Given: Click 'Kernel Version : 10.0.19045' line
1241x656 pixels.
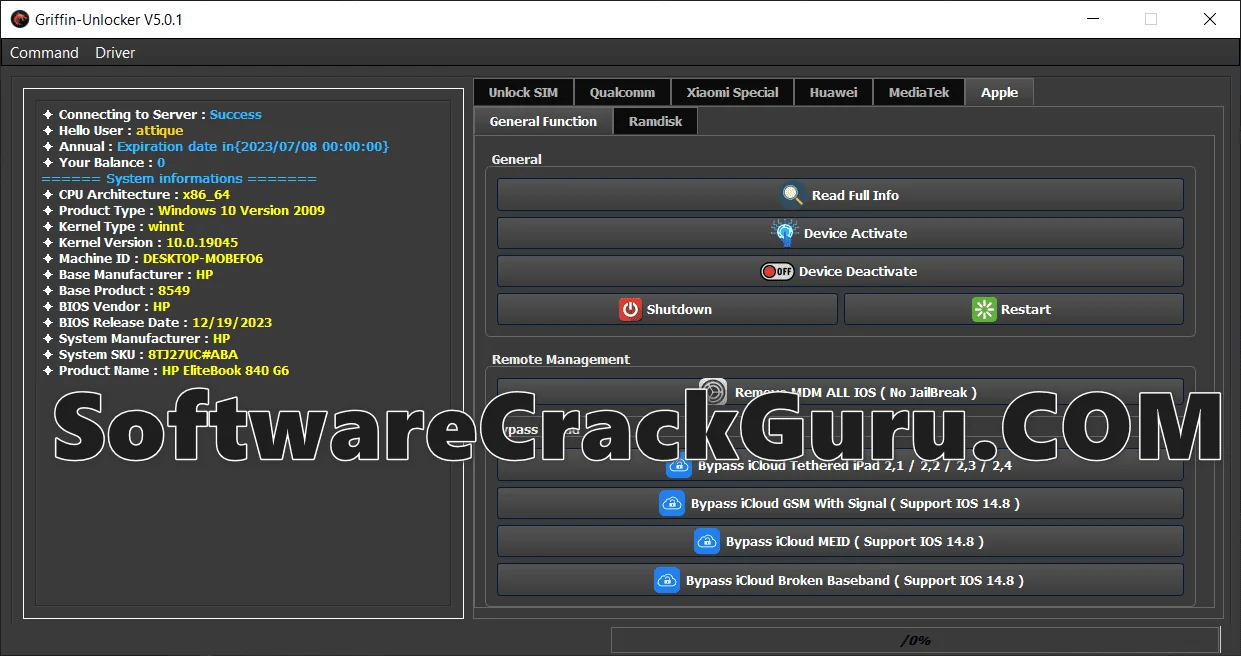Looking at the screenshot, I should pos(141,242).
